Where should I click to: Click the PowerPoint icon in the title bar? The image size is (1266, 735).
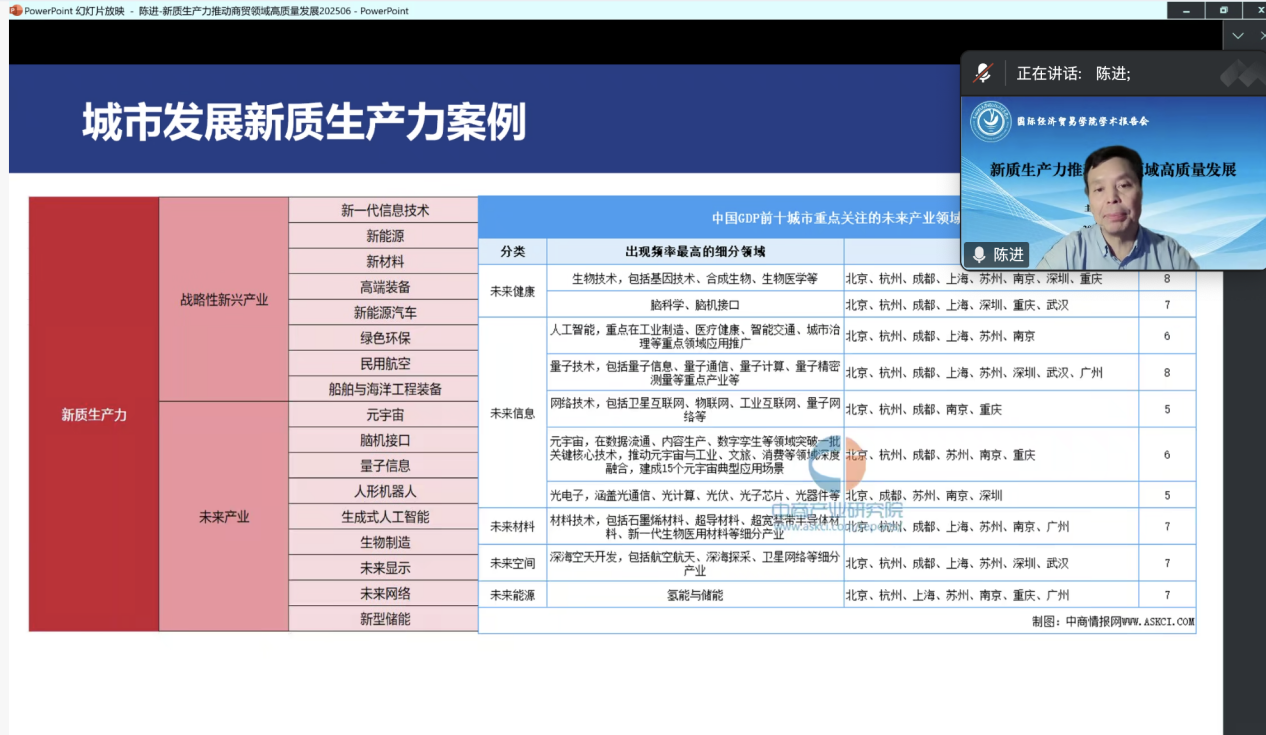[x=15, y=10]
